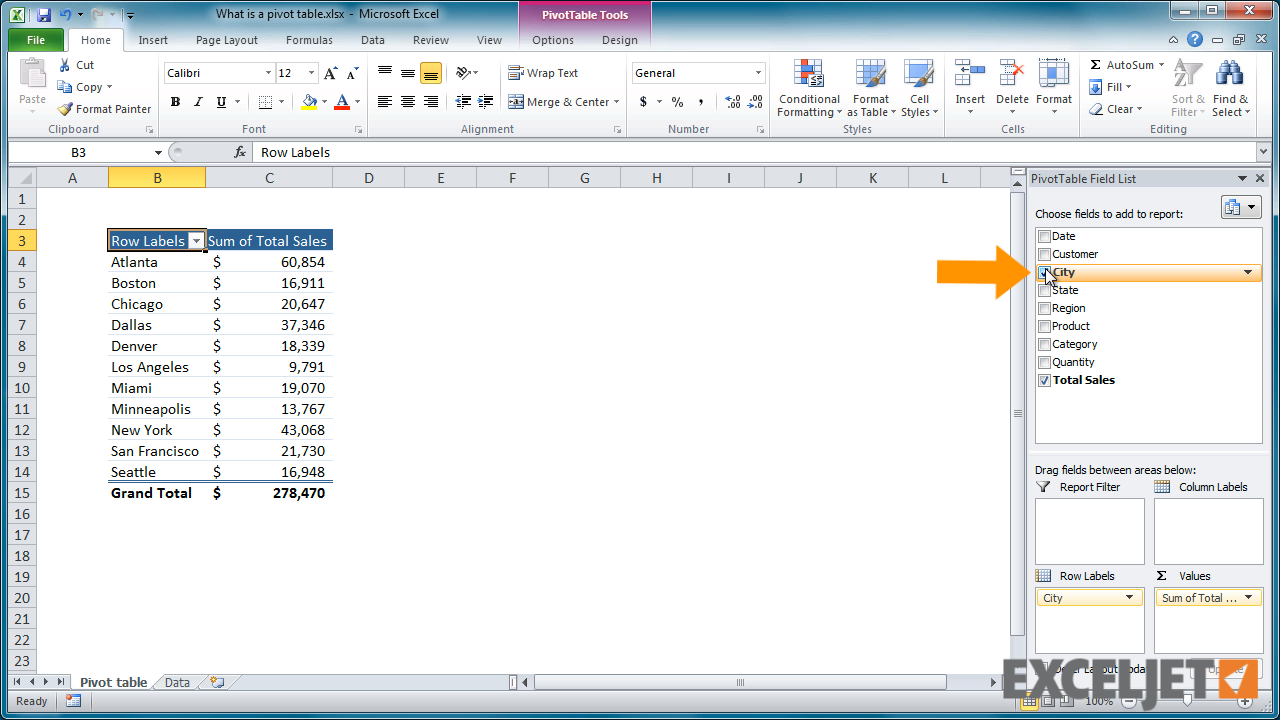Apply bold formatting with the Bold icon
This screenshot has height=720, width=1280.
(174, 102)
